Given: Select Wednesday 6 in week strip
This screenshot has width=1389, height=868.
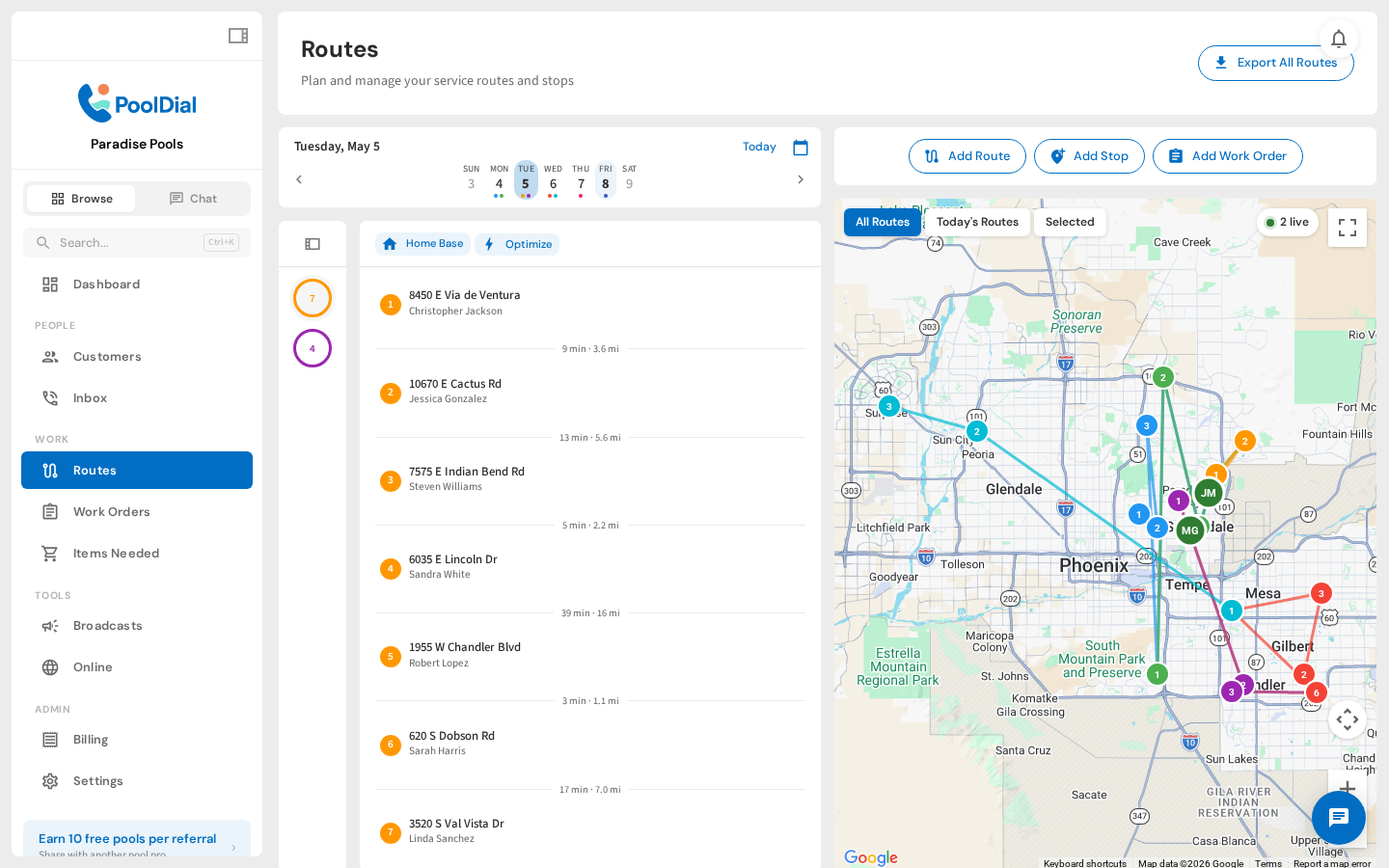Looking at the screenshot, I should [x=553, y=180].
